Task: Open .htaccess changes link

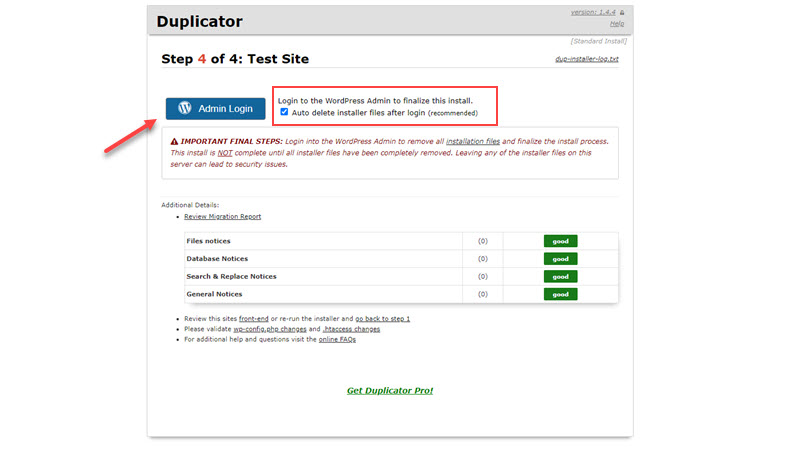Action: (x=351, y=329)
